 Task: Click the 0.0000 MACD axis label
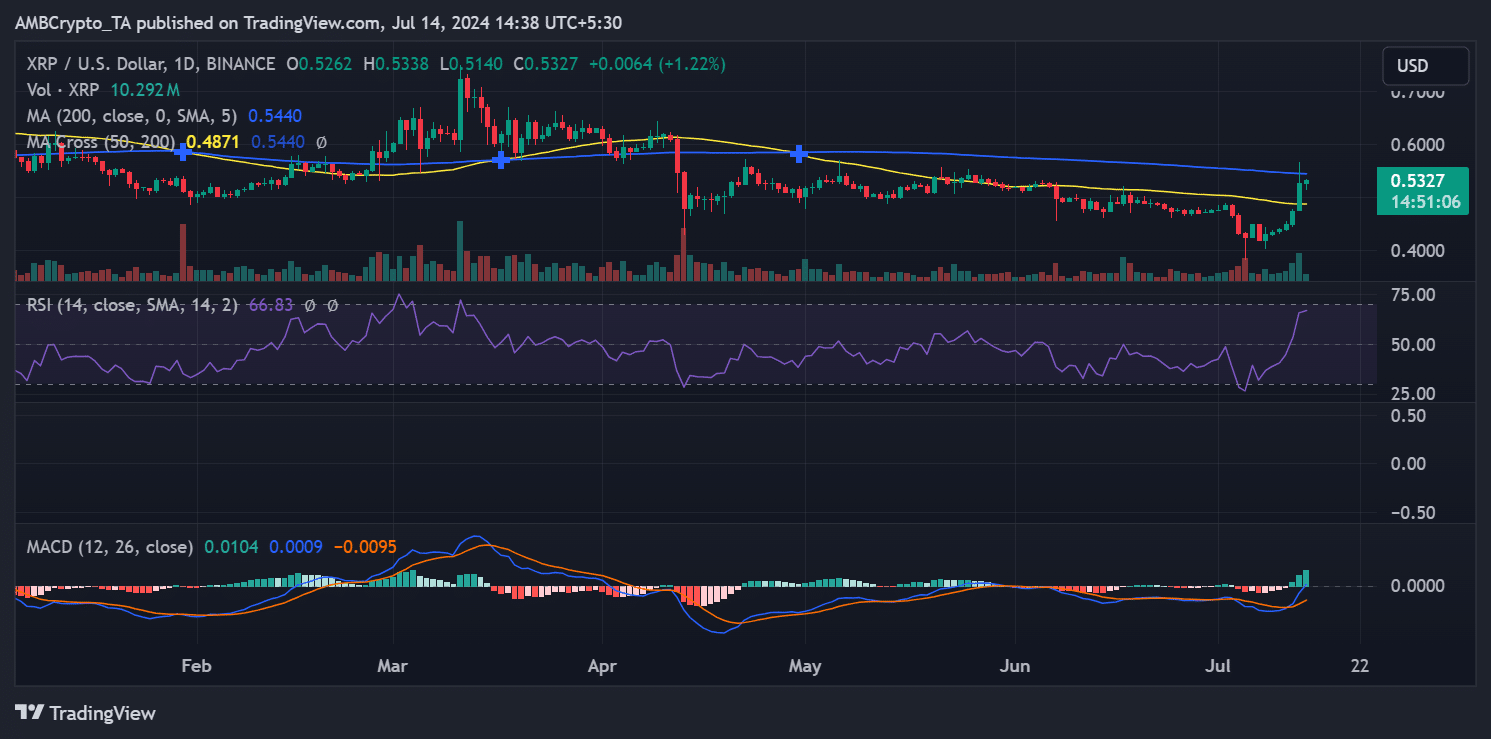point(1416,585)
